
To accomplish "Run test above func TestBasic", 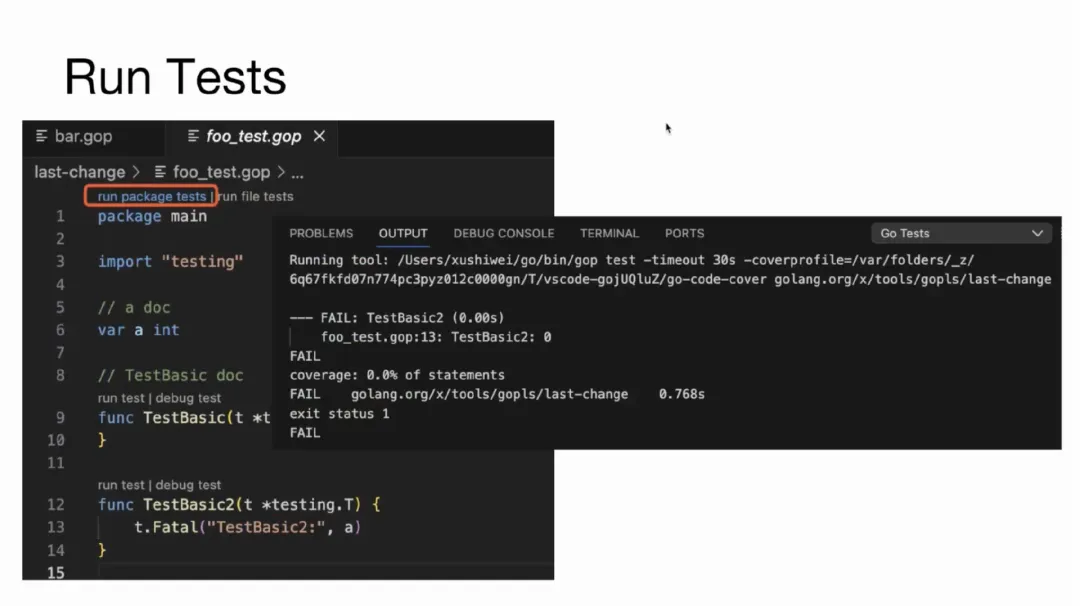I will pyautogui.click(x=121, y=398).
